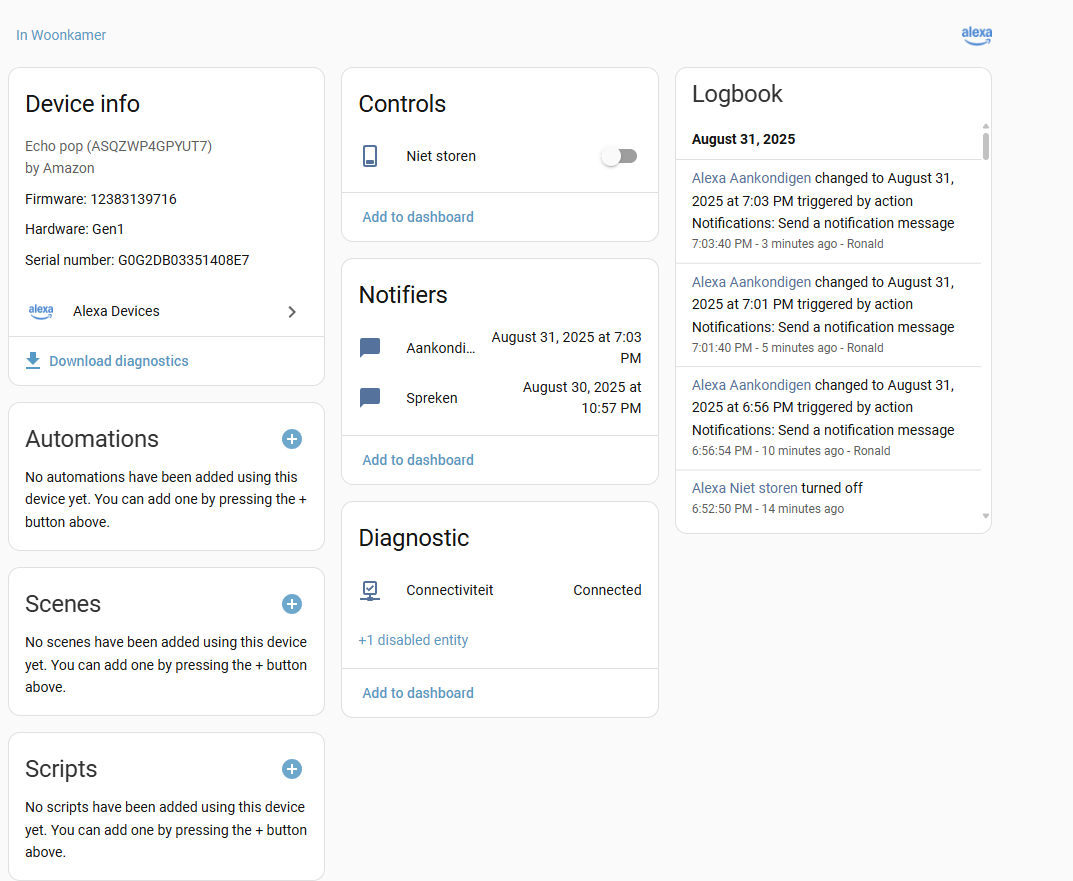Click the Alexa logo at top right
This screenshot has width=1073, height=881.
[977, 36]
